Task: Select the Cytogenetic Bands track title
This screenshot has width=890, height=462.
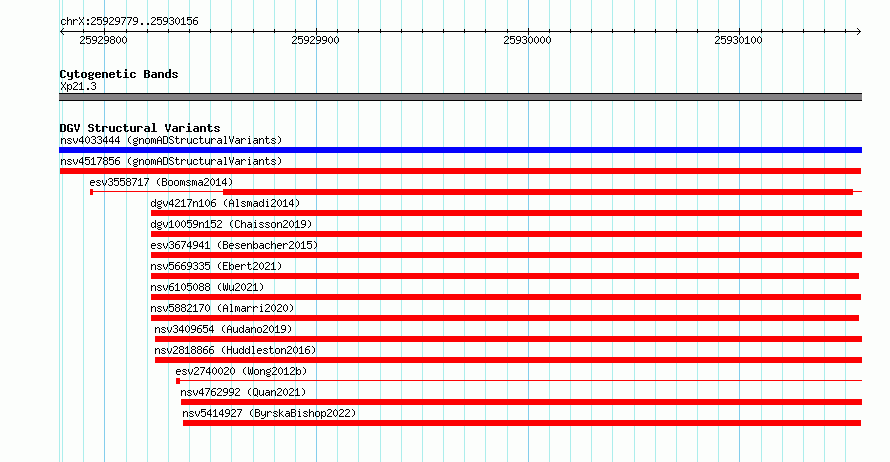Action: tap(119, 74)
